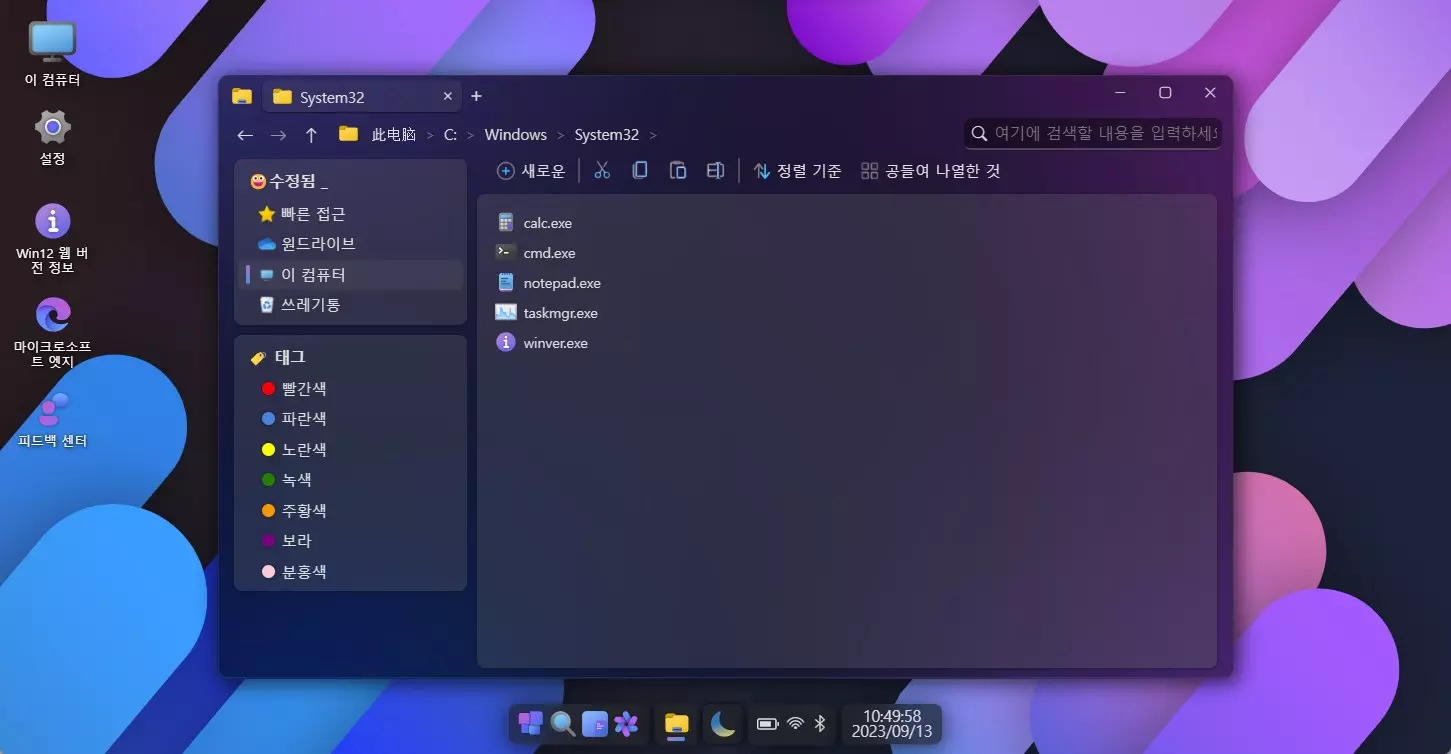This screenshot has height=754, width=1451.
Task: Click File Explorer icon on taskbar
Action: [677, 724]
